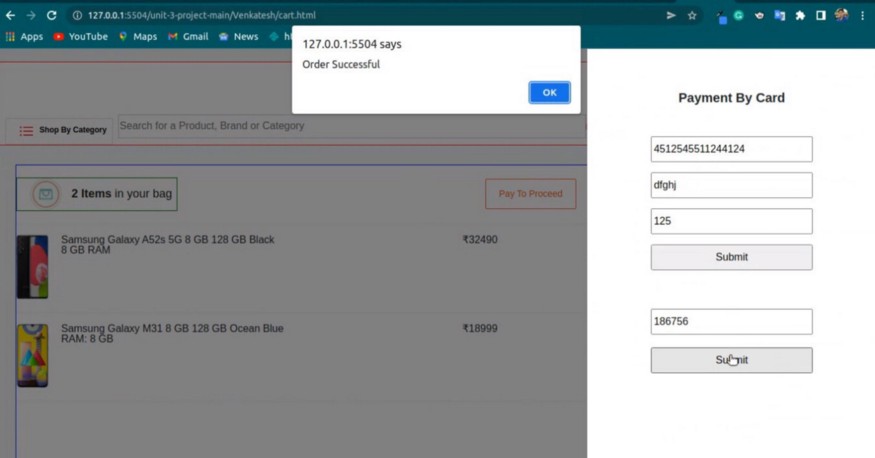875x458 pixels.
Task: Open the Extensions puzzle menu
Action: [x=800, y=16]
